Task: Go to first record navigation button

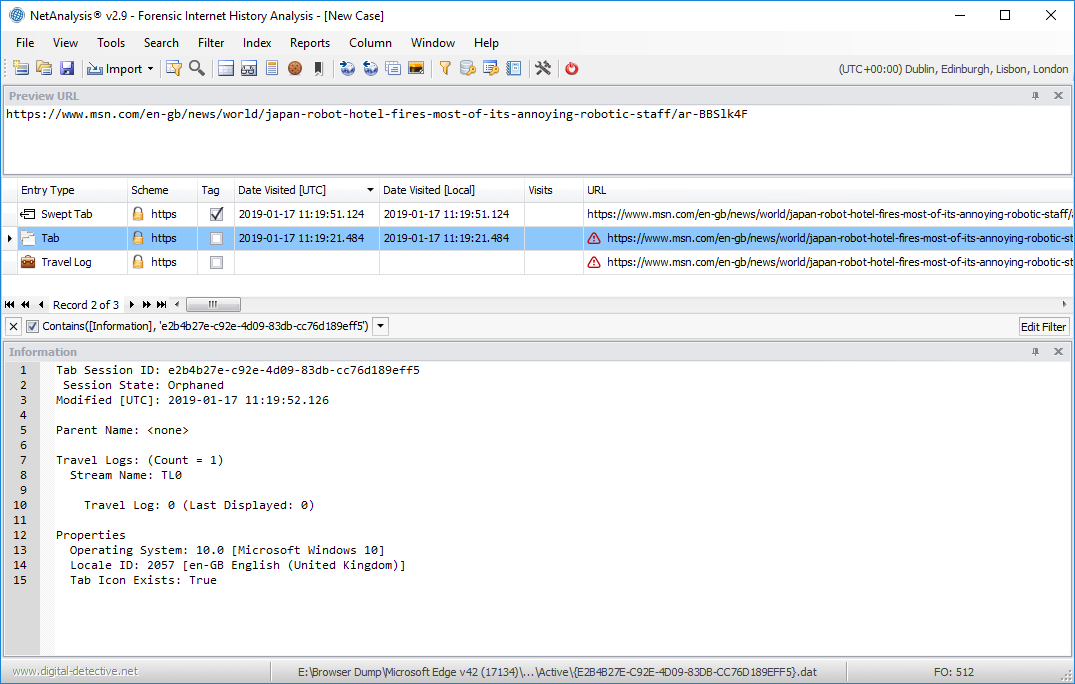Action: (x=10, y=304)
